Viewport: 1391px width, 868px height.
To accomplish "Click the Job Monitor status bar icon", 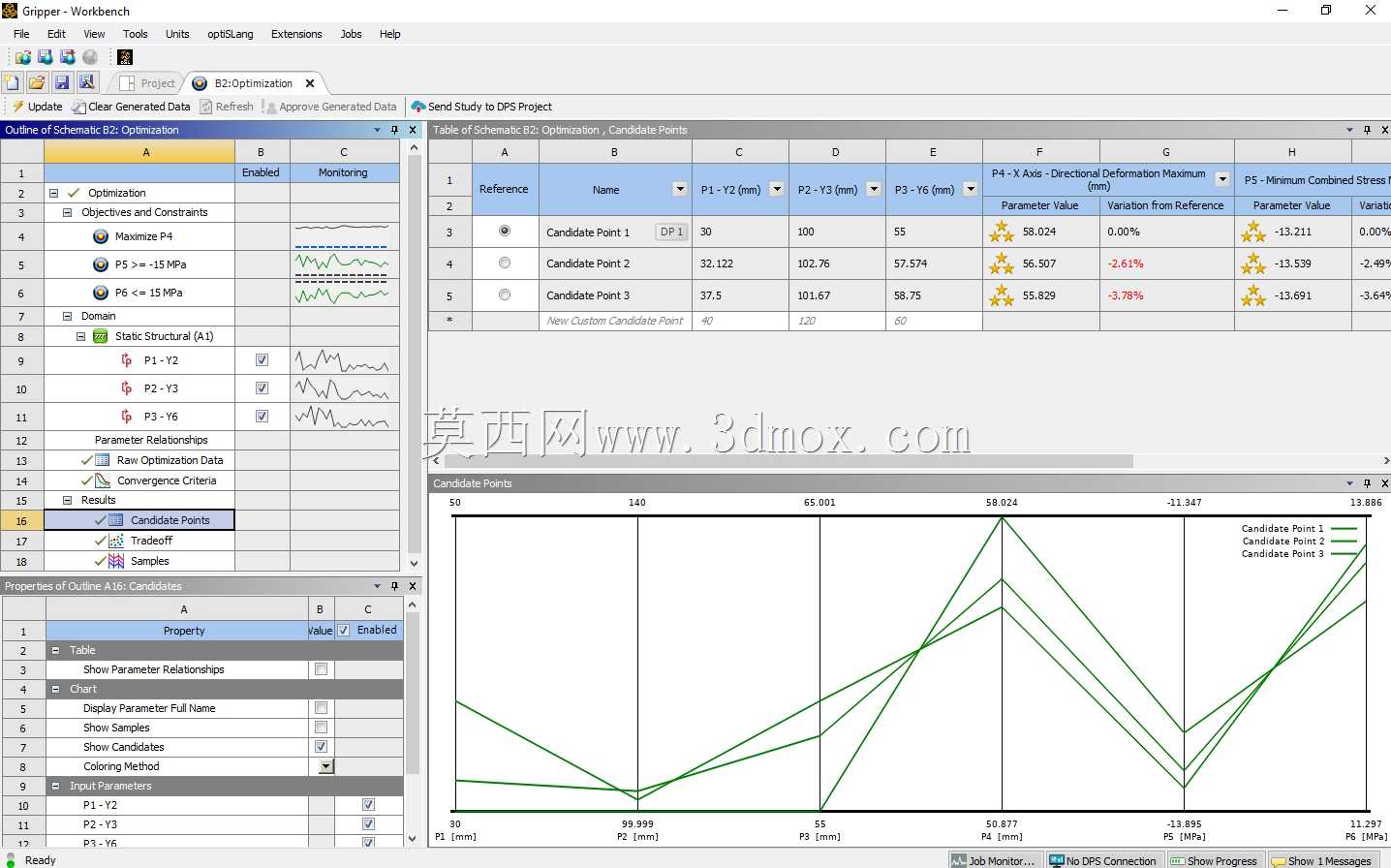I will tap(959, 860).
